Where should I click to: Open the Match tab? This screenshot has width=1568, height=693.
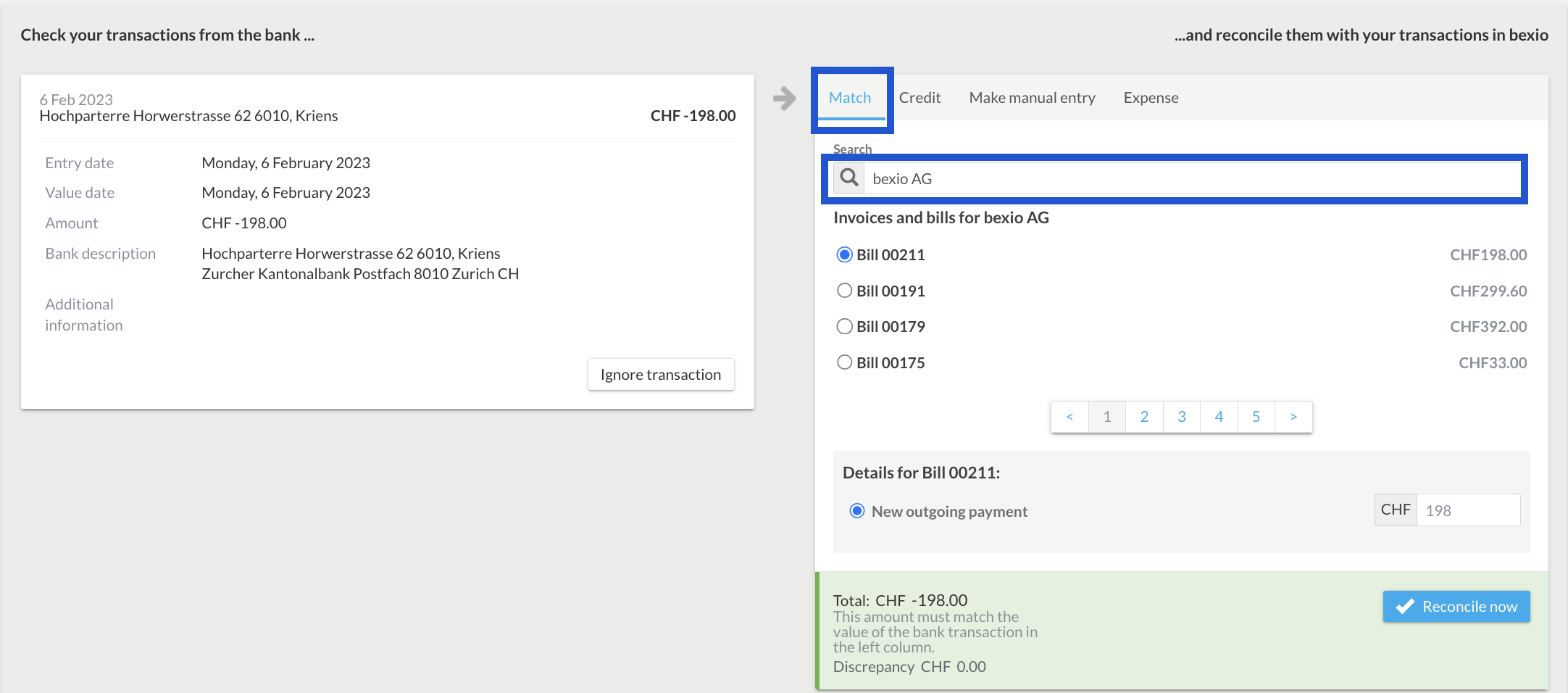click(x=850, y=98)
